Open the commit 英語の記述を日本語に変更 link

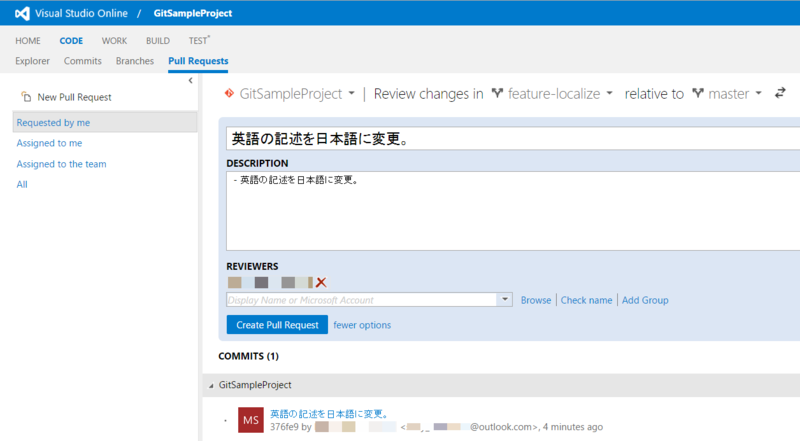(330, 413)
